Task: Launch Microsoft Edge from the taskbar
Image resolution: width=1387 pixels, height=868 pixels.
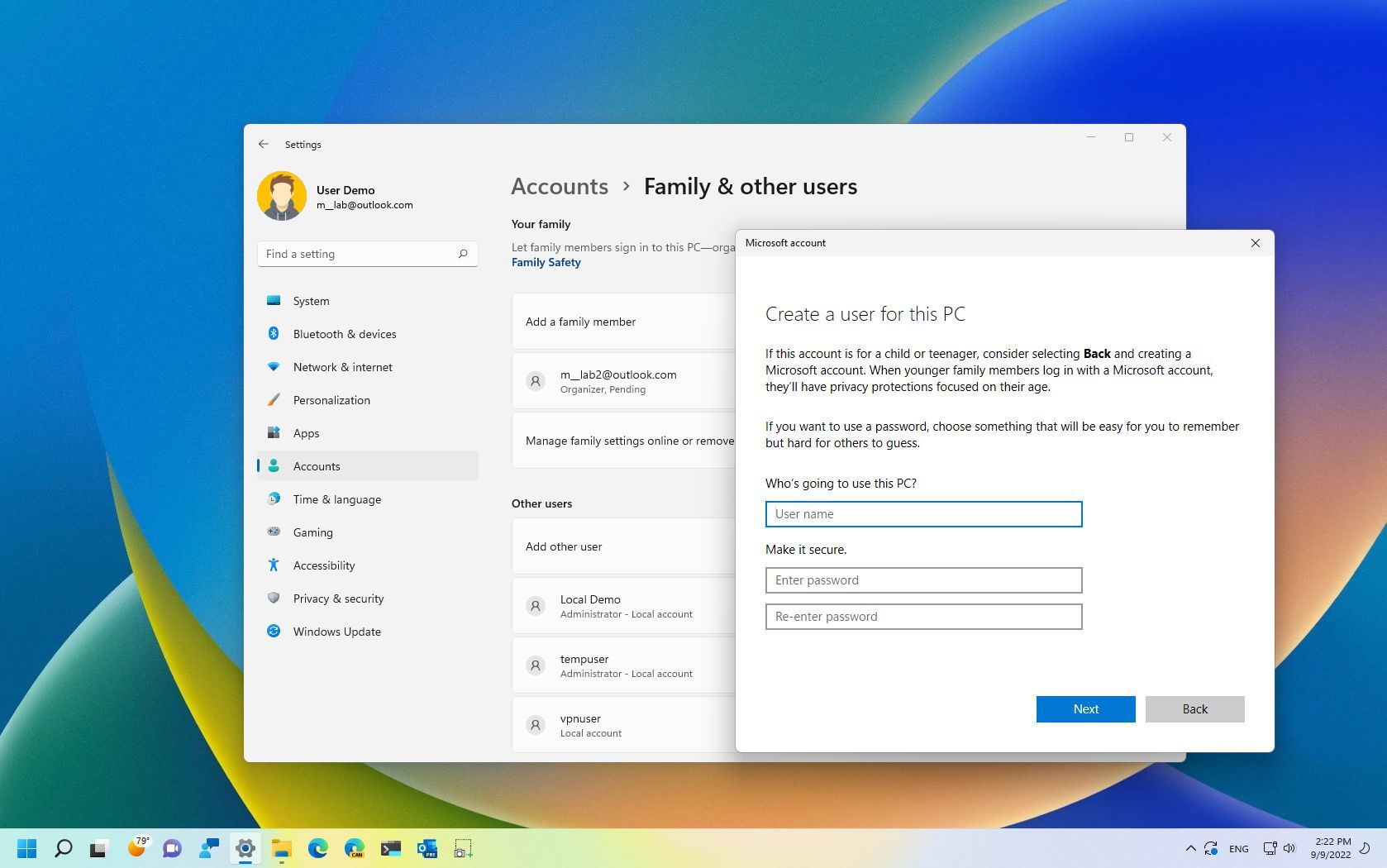Action: coord(318,848)
